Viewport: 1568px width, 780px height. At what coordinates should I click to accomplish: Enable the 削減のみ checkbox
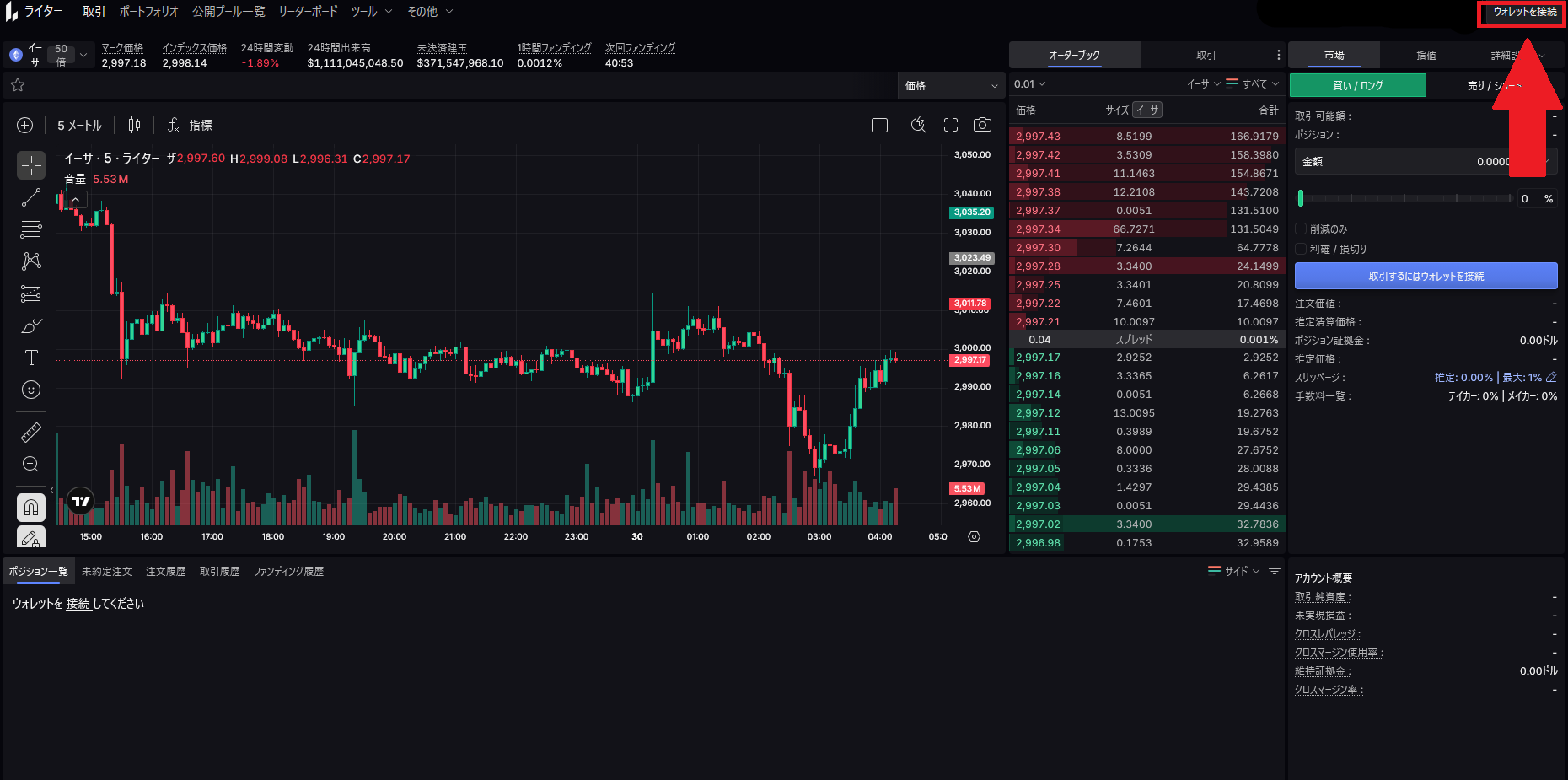[x=1301, y=229]
